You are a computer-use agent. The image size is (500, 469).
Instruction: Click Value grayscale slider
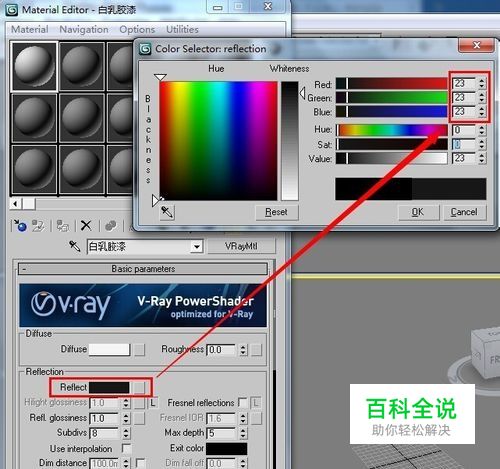392,158
